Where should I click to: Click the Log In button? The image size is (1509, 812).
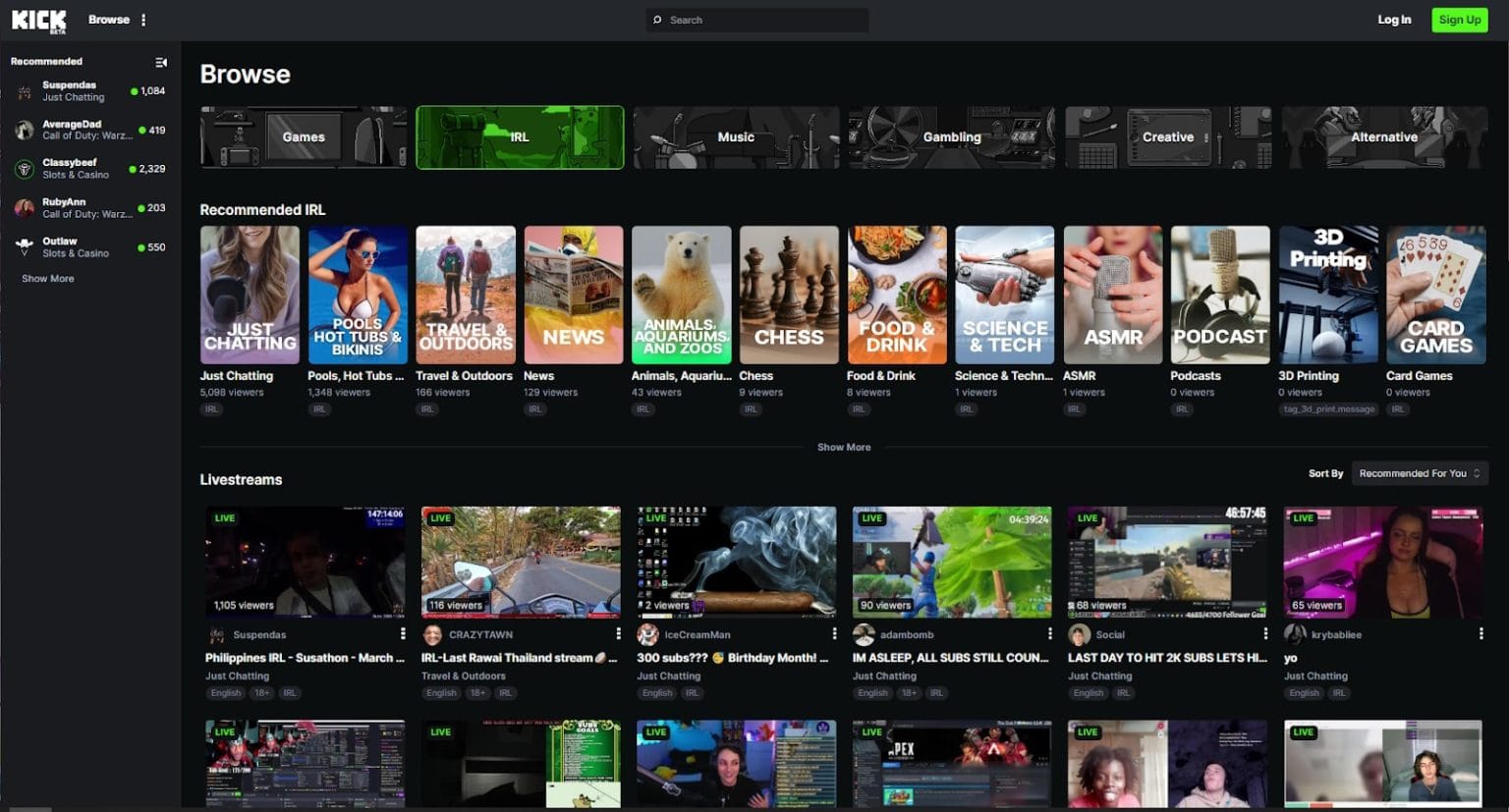(1394, 19)
